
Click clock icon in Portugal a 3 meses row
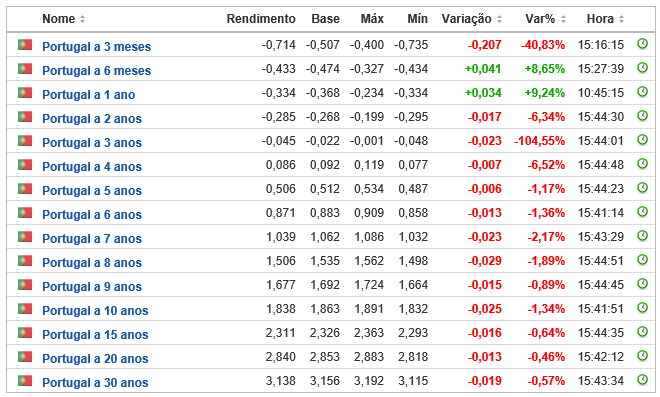tap(642, 43)
